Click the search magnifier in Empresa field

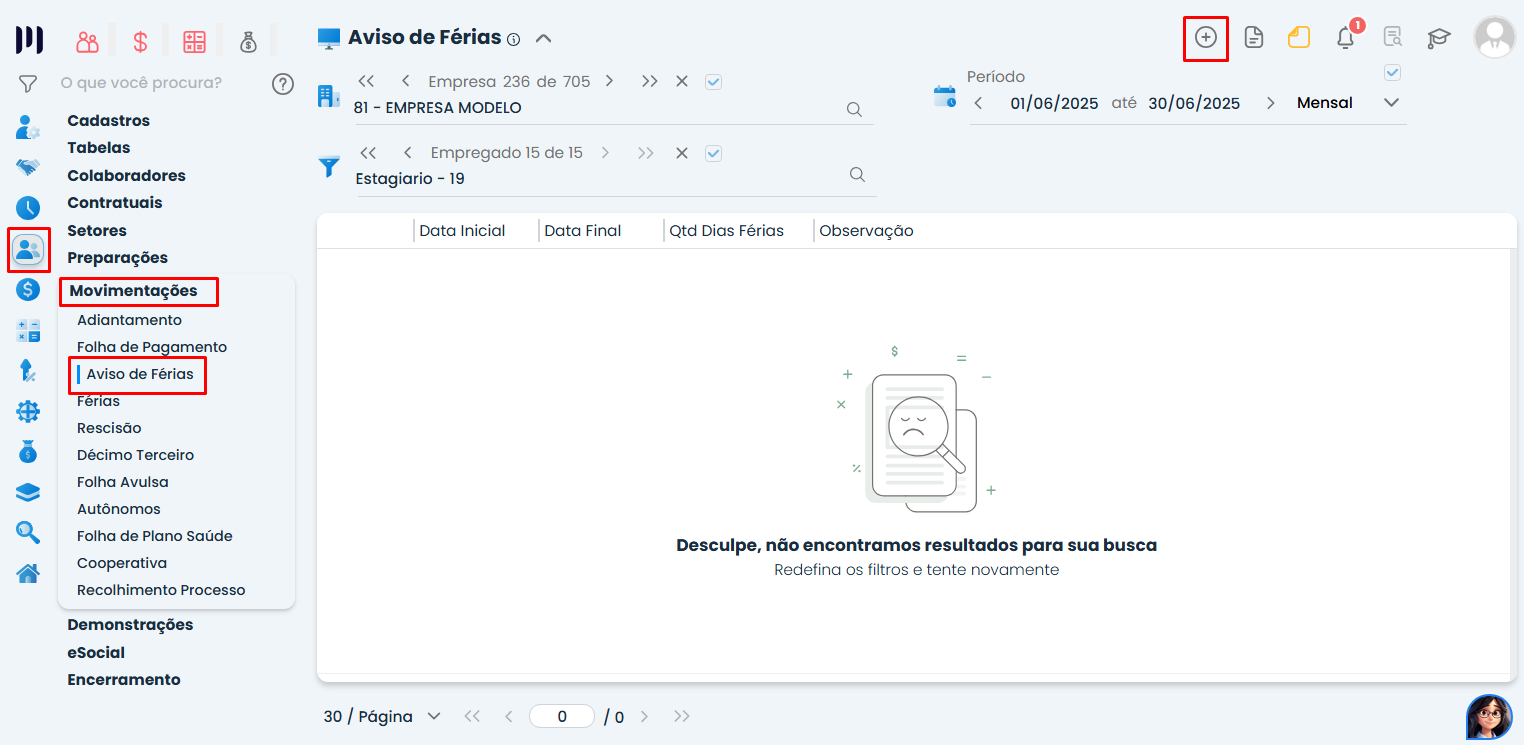(854, 110)
